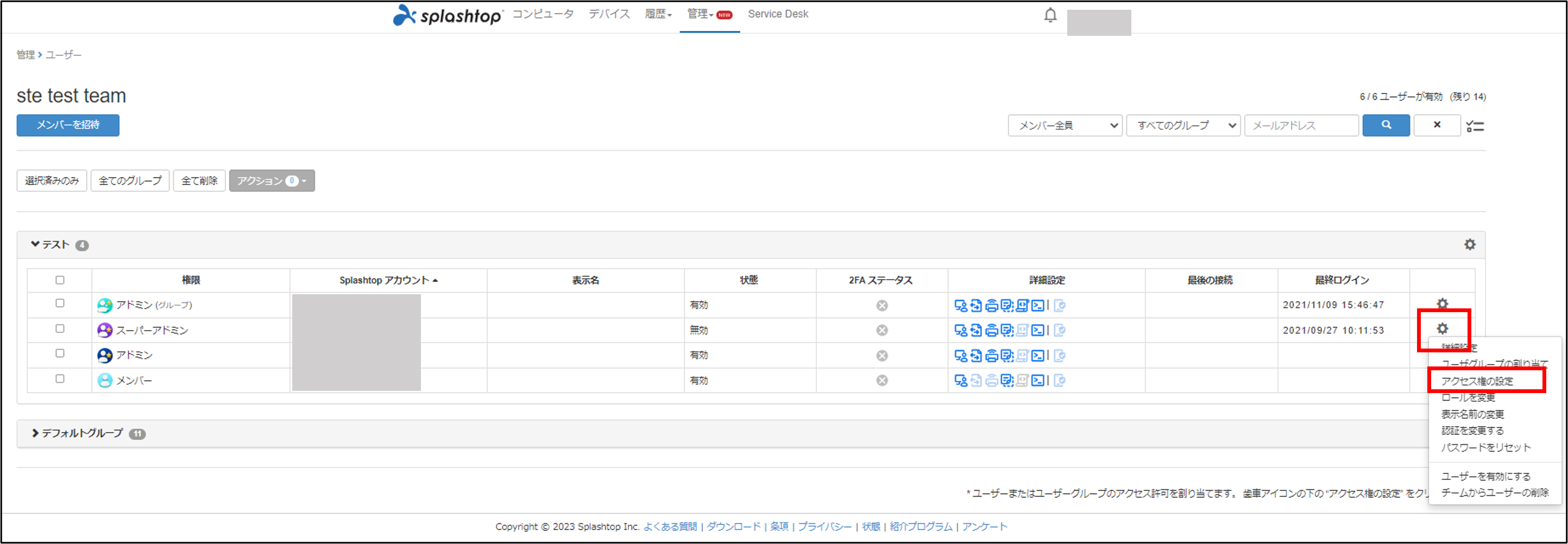Open the アクション dropdown button
The width and height of the screenshot is (1568, 544).
click(272, 181)
